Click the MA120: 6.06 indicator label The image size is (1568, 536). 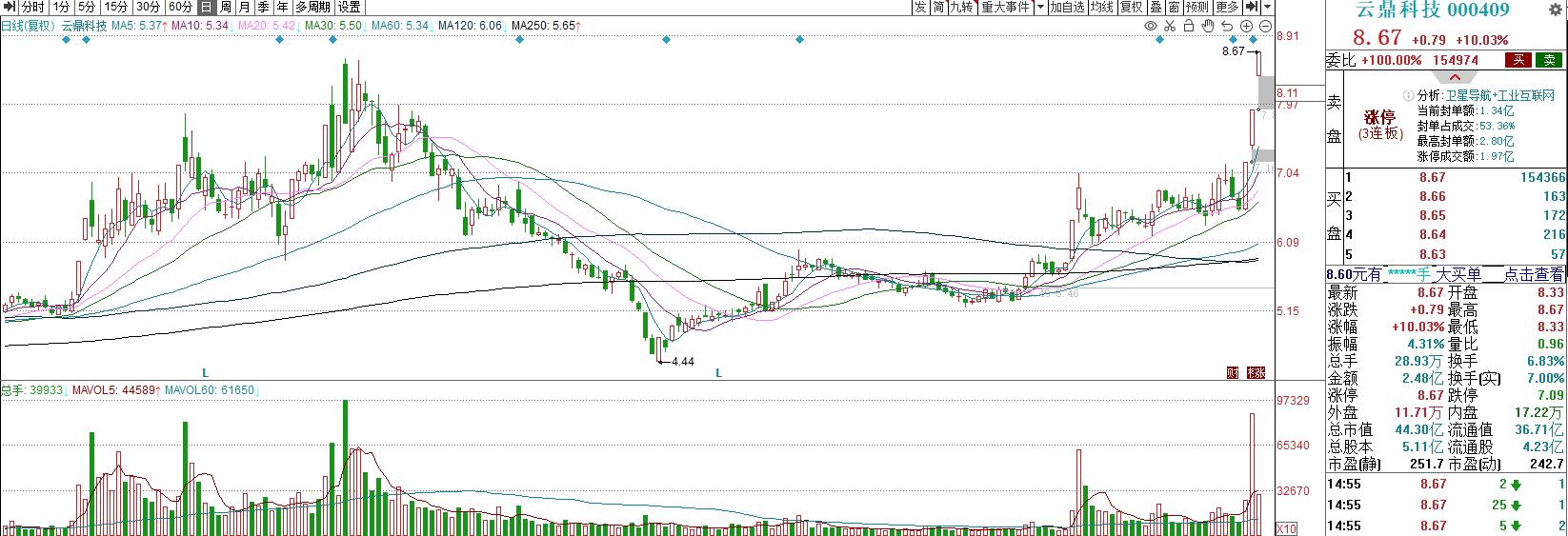point(472,26)
